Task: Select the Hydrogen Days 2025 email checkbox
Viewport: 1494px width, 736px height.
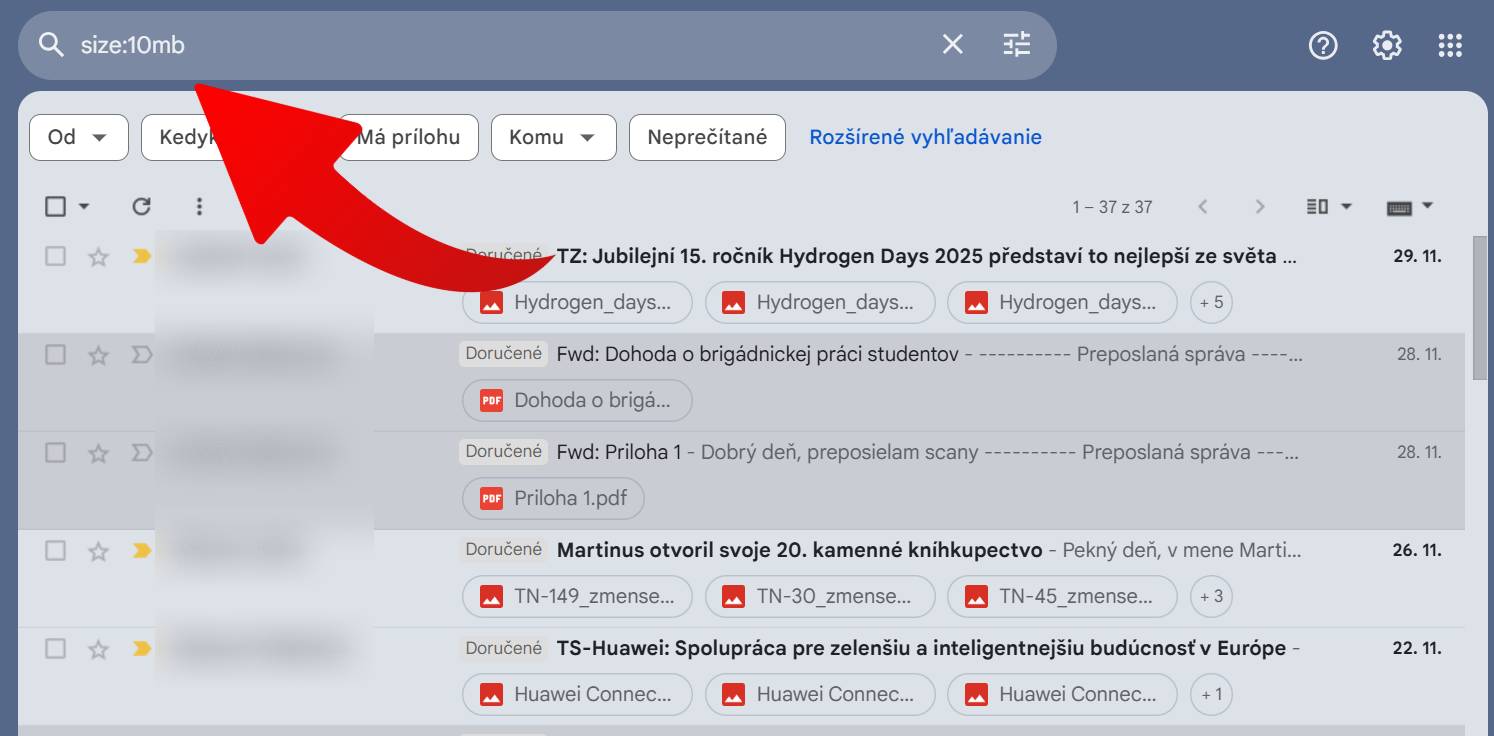Action: click(56, 256)
